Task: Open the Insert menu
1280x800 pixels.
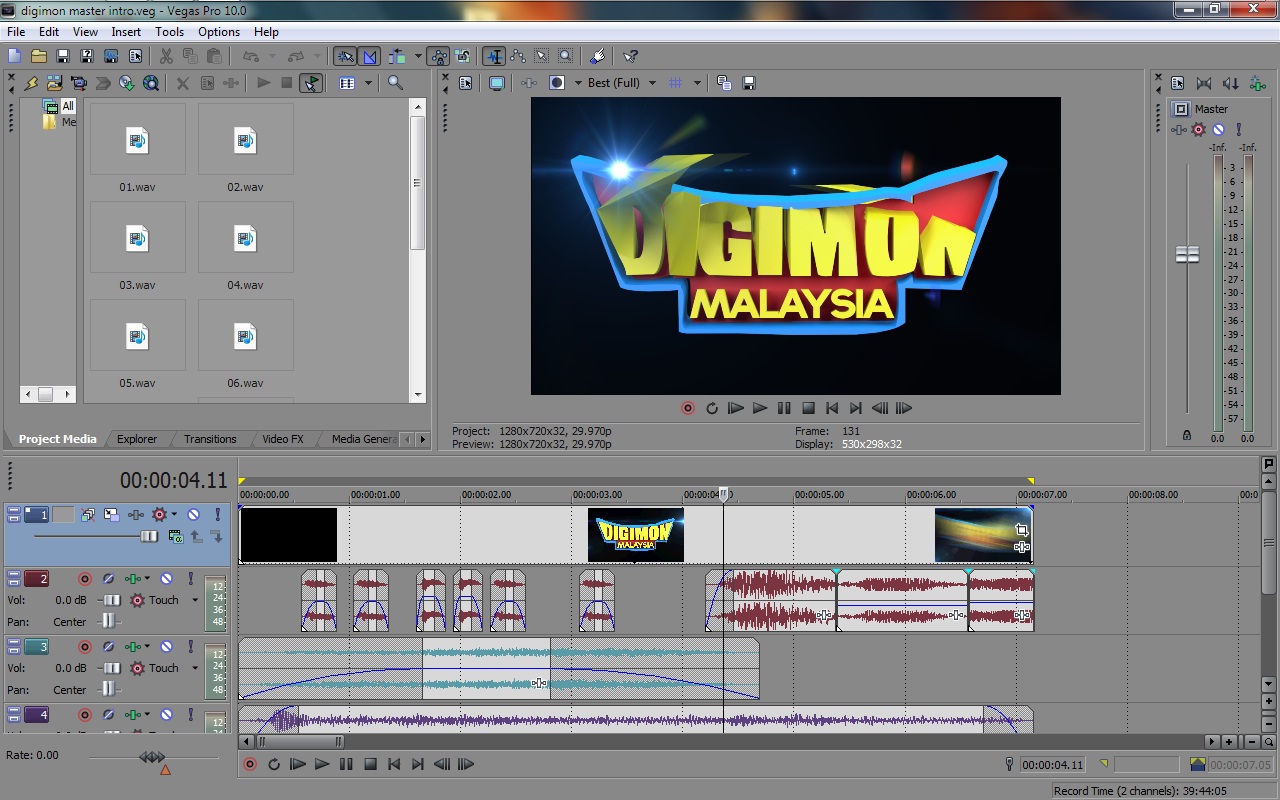Action: [126, 32]
